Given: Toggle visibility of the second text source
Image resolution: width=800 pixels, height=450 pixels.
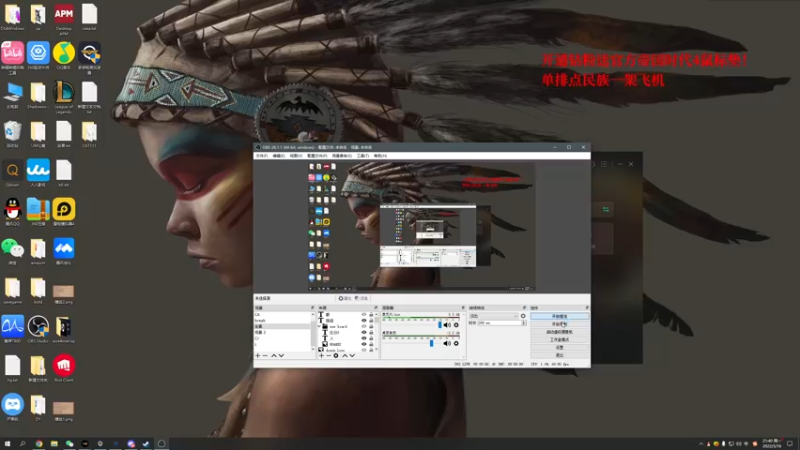Looking at the screenshot, I should [x=364, y=320].
